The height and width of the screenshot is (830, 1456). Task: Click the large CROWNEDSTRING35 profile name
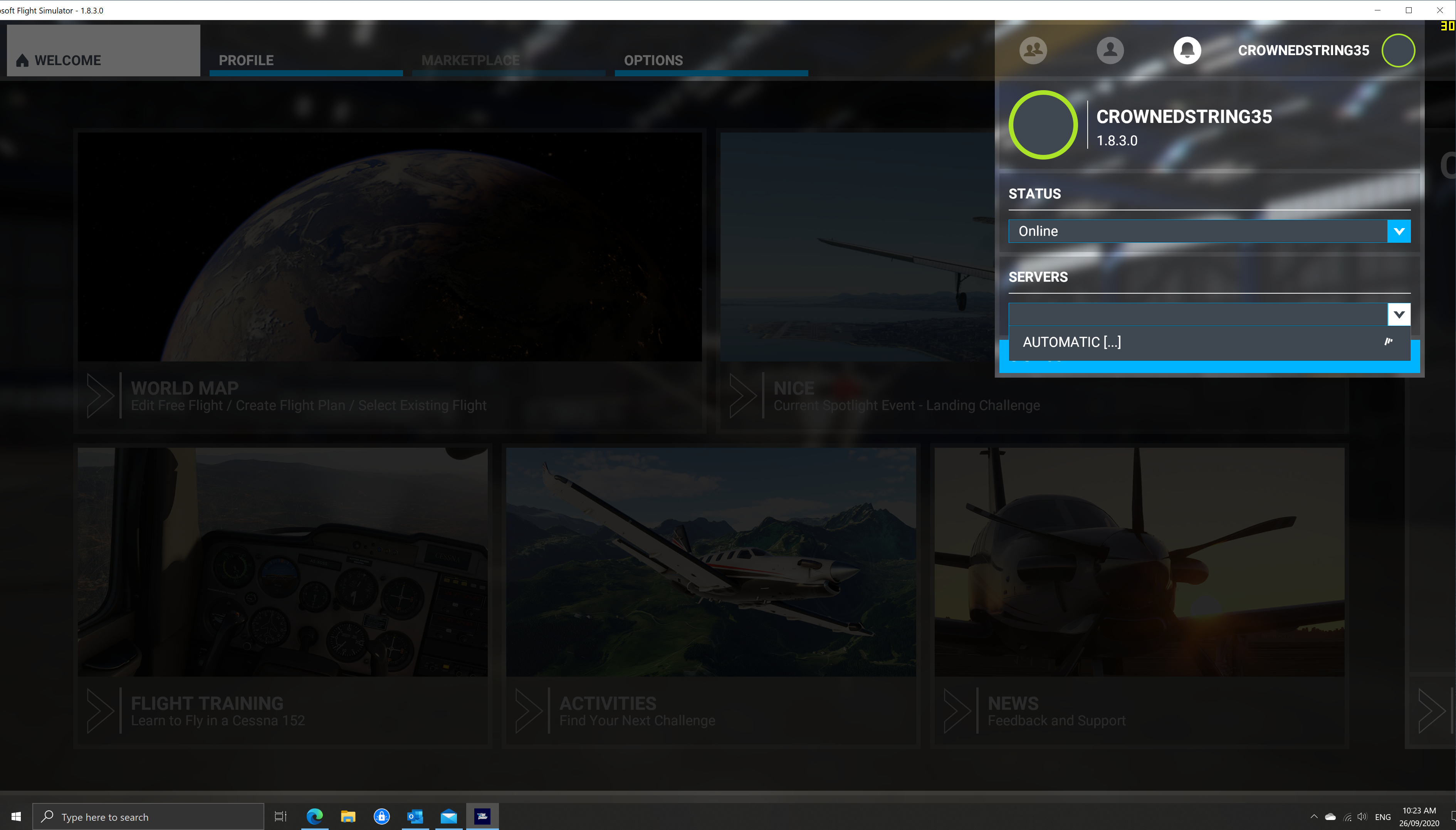(x=1184, y=116)
